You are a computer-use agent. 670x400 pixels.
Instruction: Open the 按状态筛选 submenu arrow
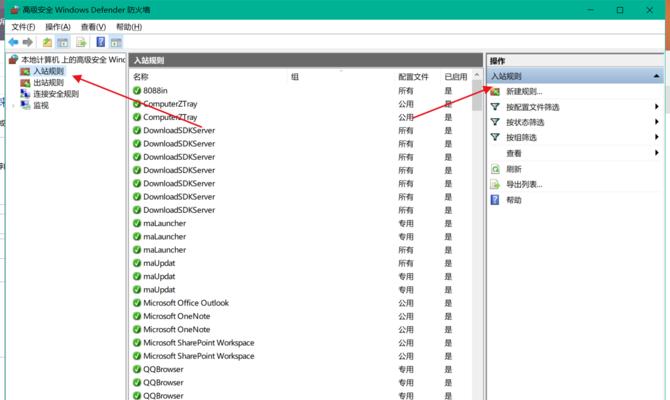coord(657,122)
